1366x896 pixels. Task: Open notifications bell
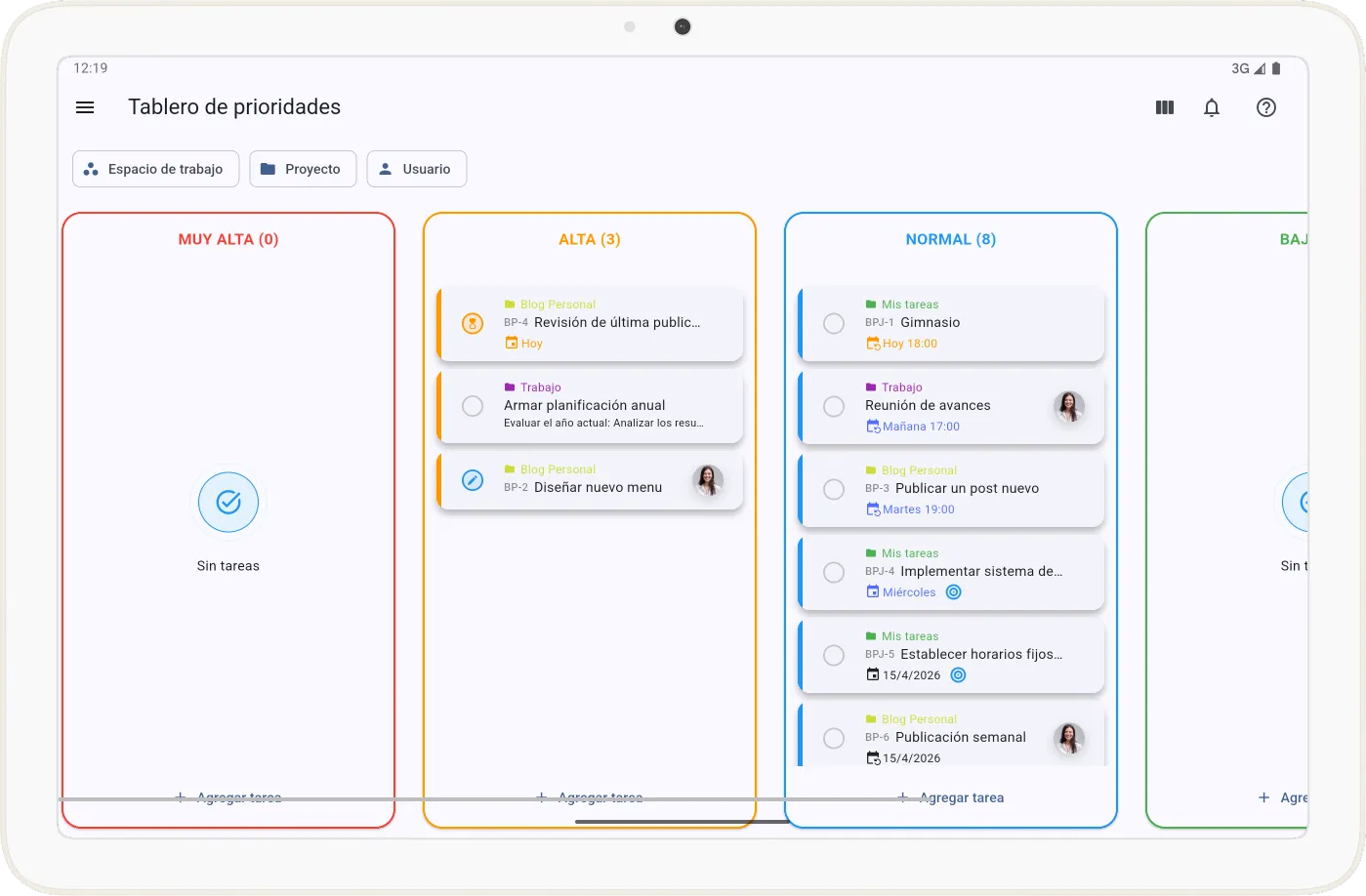click(x=1212, y=107)
